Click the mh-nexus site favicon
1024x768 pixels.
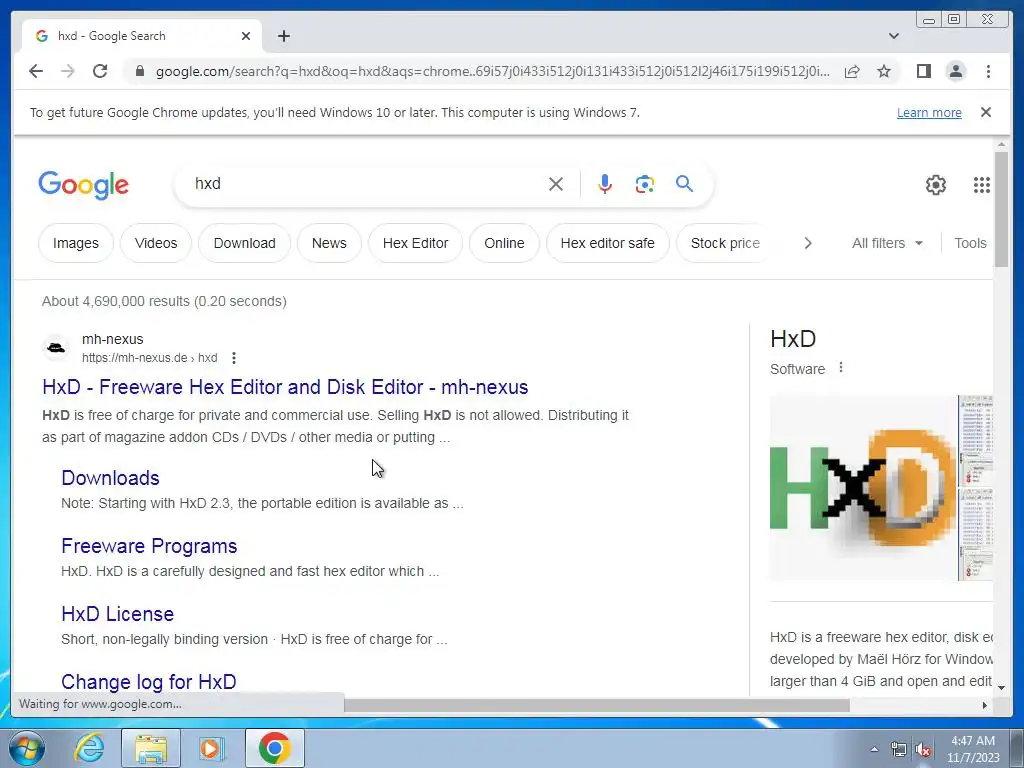[x=56, y=348]
